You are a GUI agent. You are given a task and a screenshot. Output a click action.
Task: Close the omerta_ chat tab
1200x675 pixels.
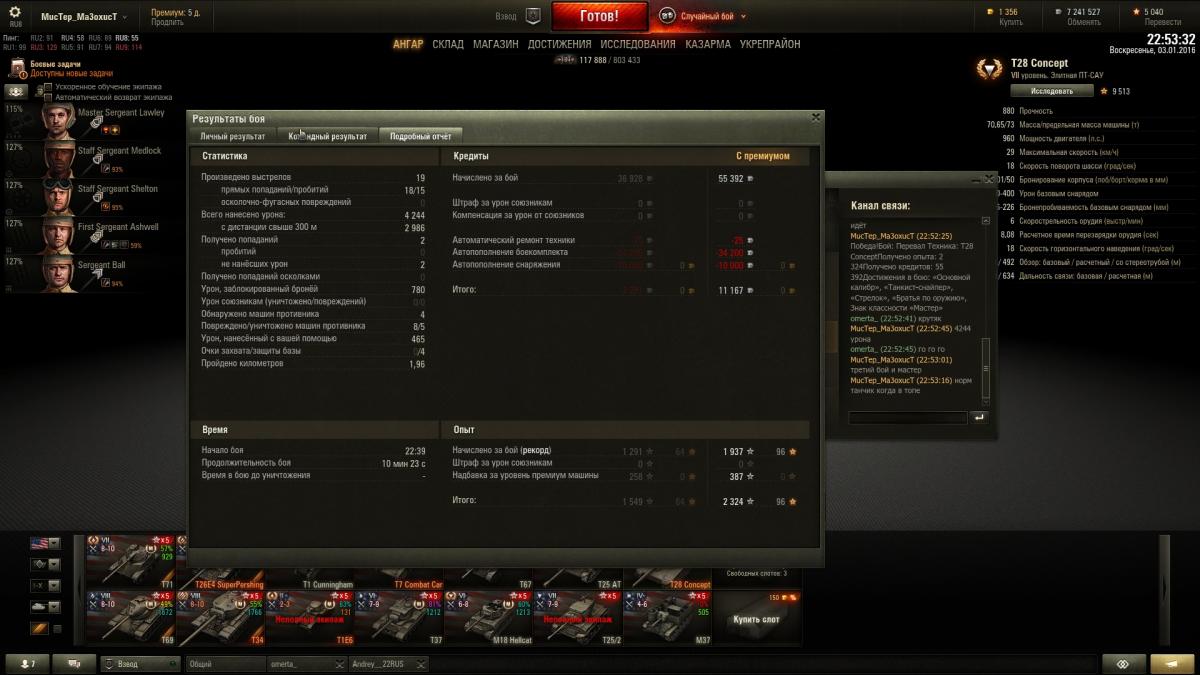click(341, 664)
